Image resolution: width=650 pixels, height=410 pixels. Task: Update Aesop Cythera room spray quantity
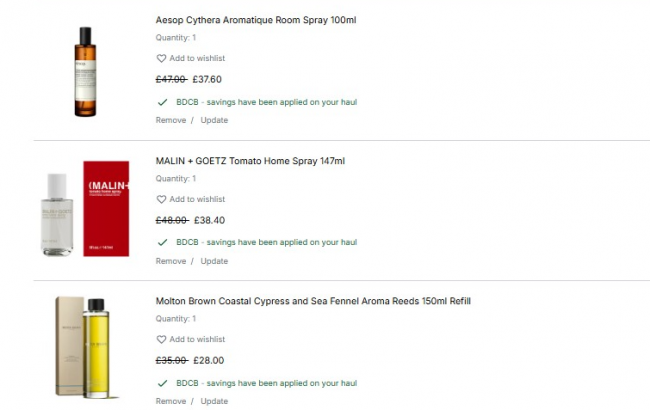pyautogui.click(x=214, y=120)
